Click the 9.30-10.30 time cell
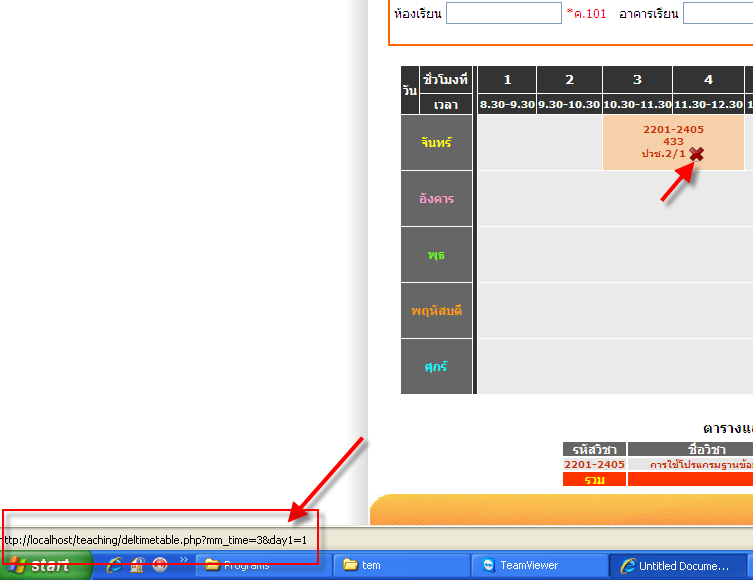 click(x=570, y=104)
